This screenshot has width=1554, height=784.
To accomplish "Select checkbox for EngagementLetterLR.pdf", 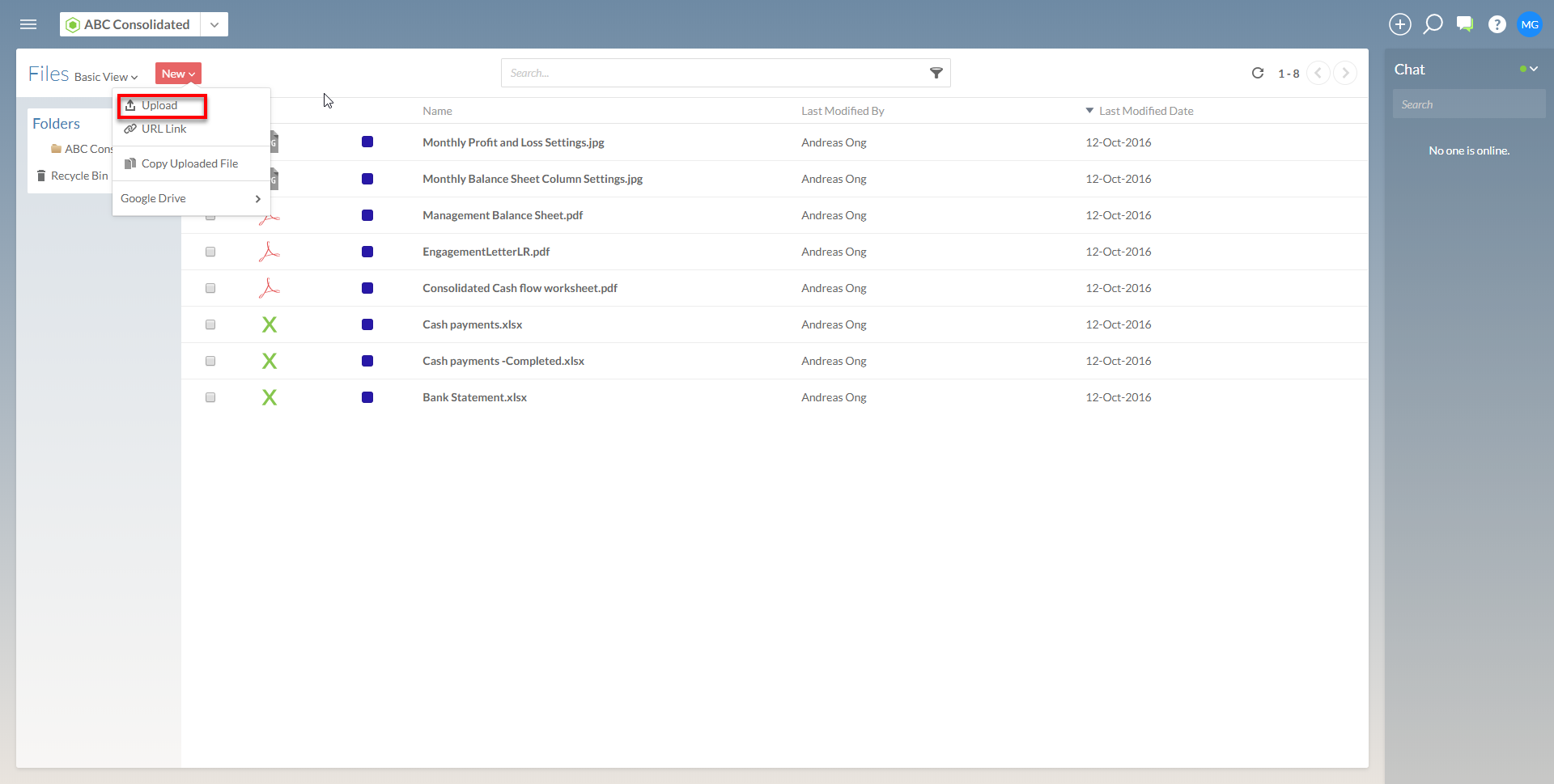I will 210,252.
